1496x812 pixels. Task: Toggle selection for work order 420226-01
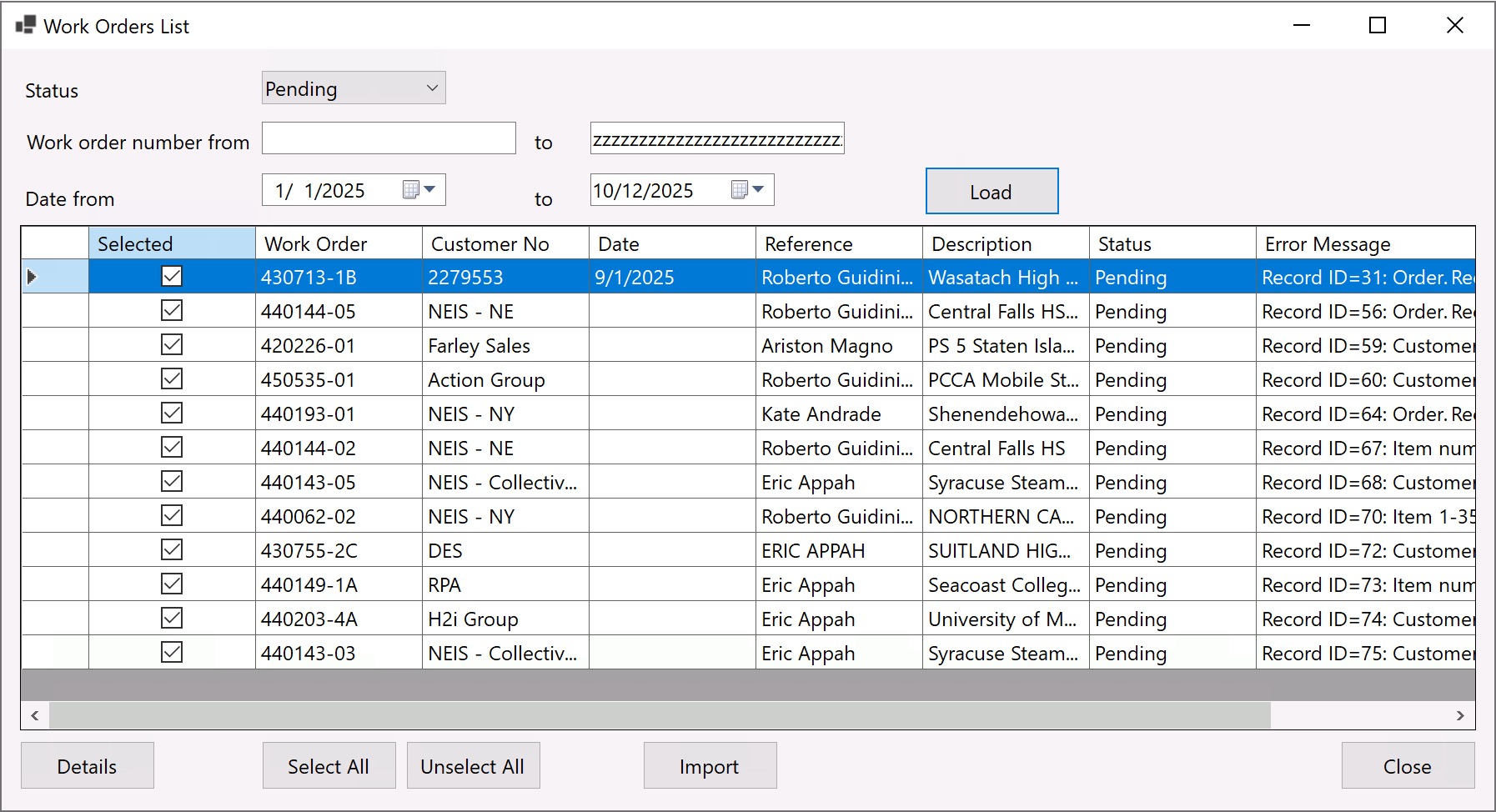click(172, 345)
